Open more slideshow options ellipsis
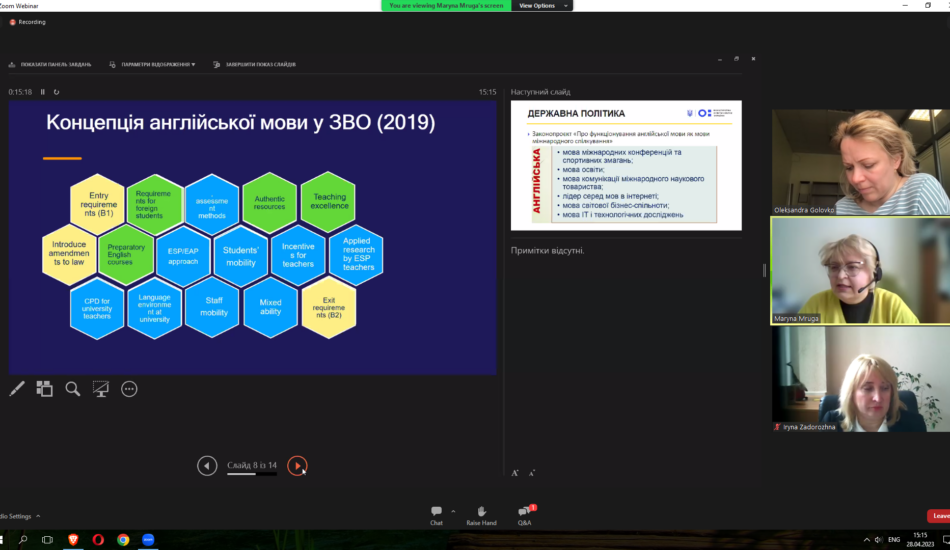950x550 pixels. 129,389
